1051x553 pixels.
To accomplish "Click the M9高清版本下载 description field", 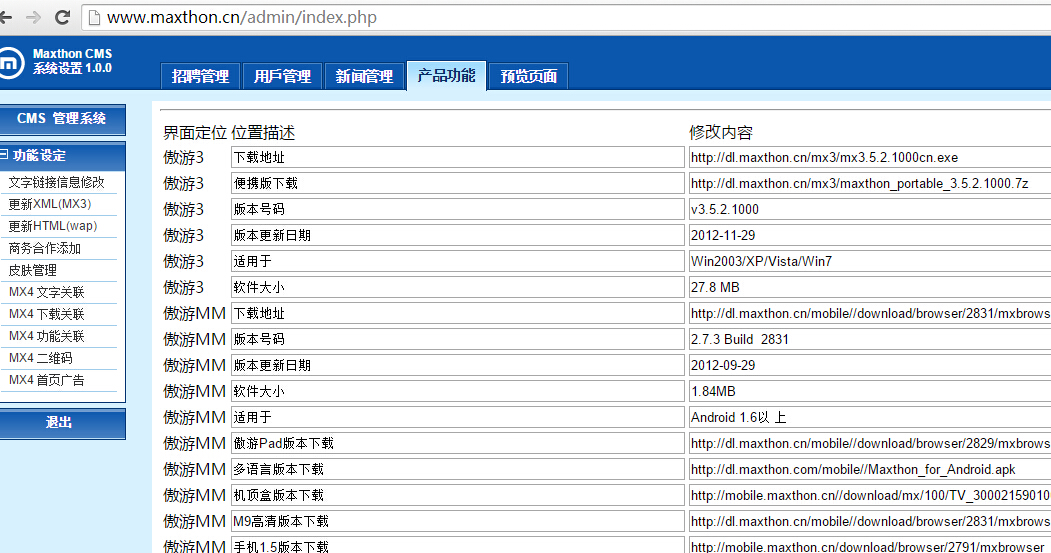I will (x=458, y=521).
